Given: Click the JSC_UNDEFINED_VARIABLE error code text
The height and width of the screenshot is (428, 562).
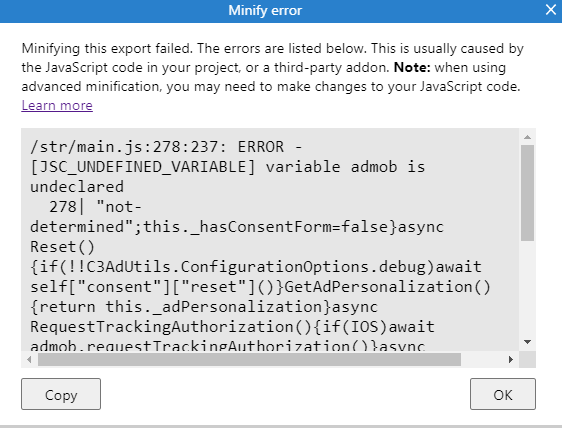Looking at the screenshot, I should 143,167.
